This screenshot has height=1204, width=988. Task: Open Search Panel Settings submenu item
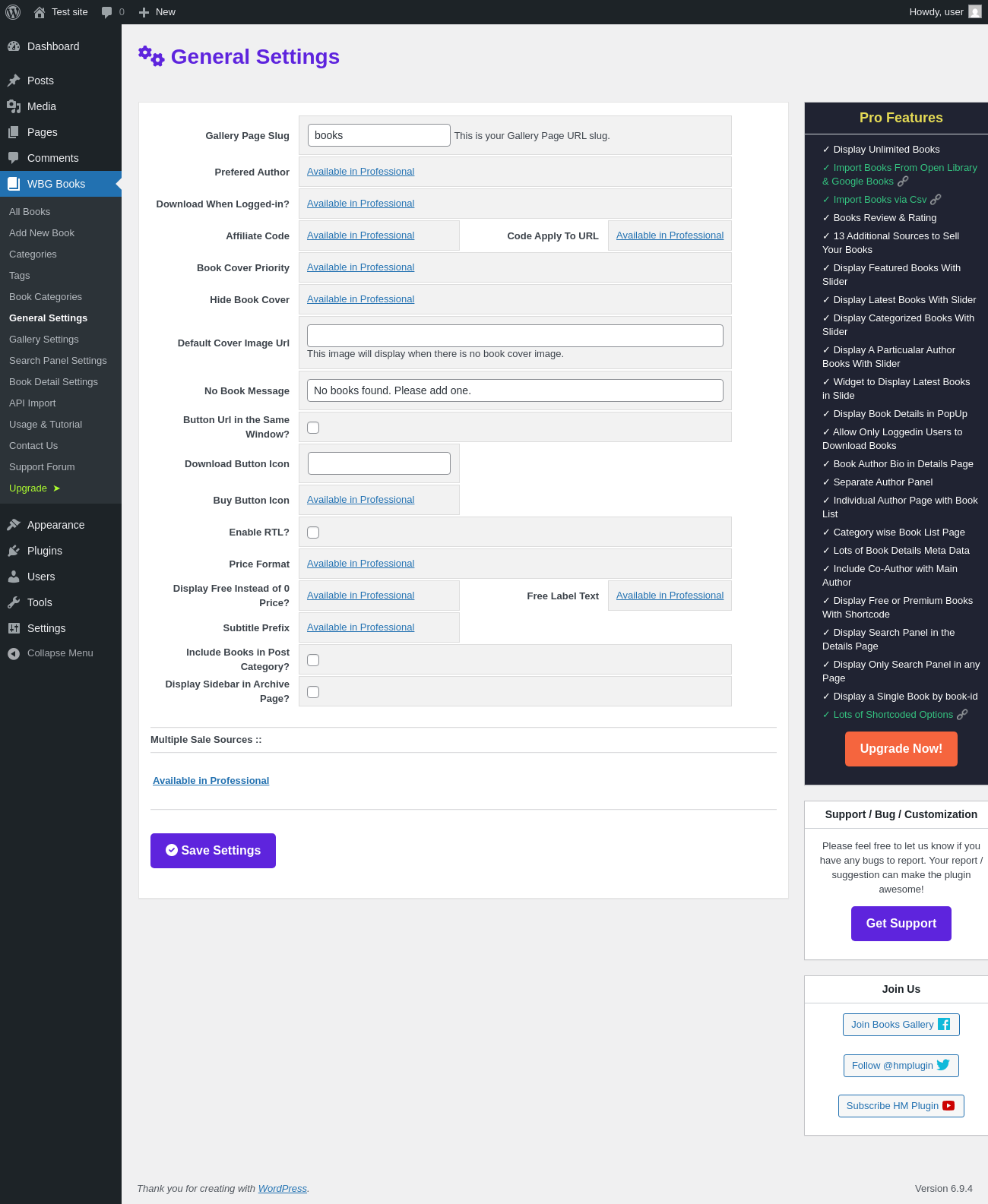(58, 361)
